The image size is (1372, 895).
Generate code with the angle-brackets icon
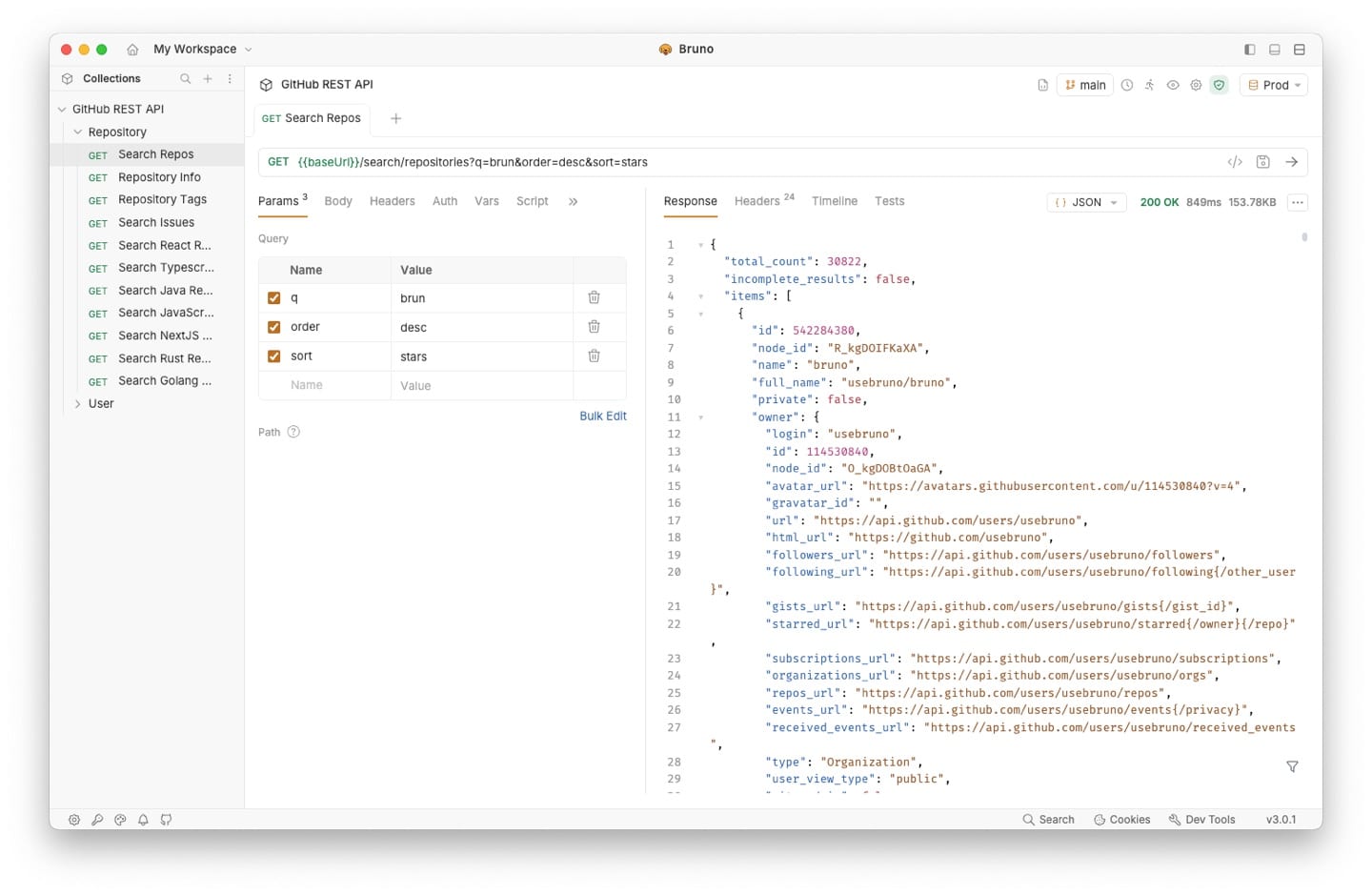tap(1235, 162)
